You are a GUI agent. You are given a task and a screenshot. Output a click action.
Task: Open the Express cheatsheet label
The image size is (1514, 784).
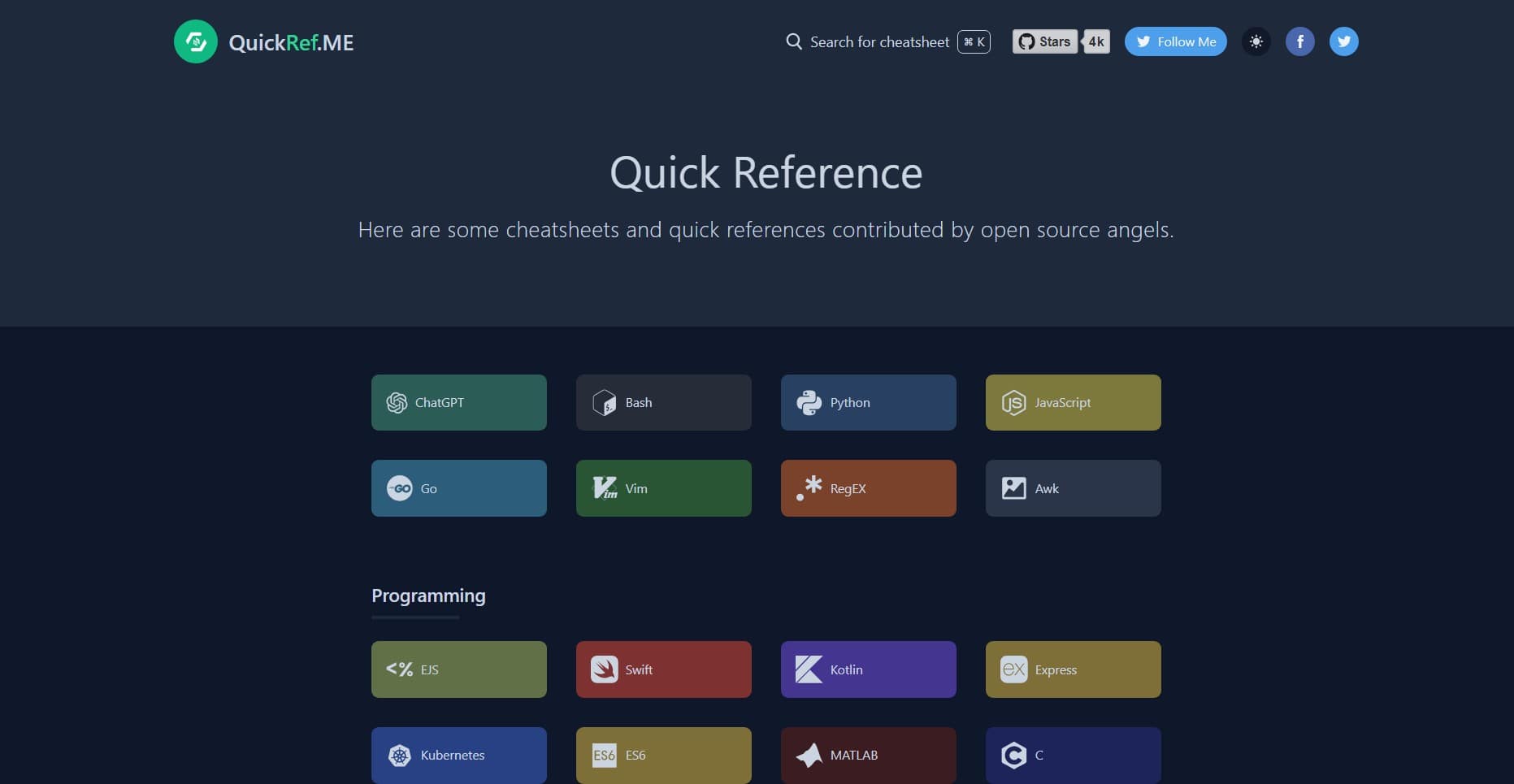click(x=1056, y=669)
